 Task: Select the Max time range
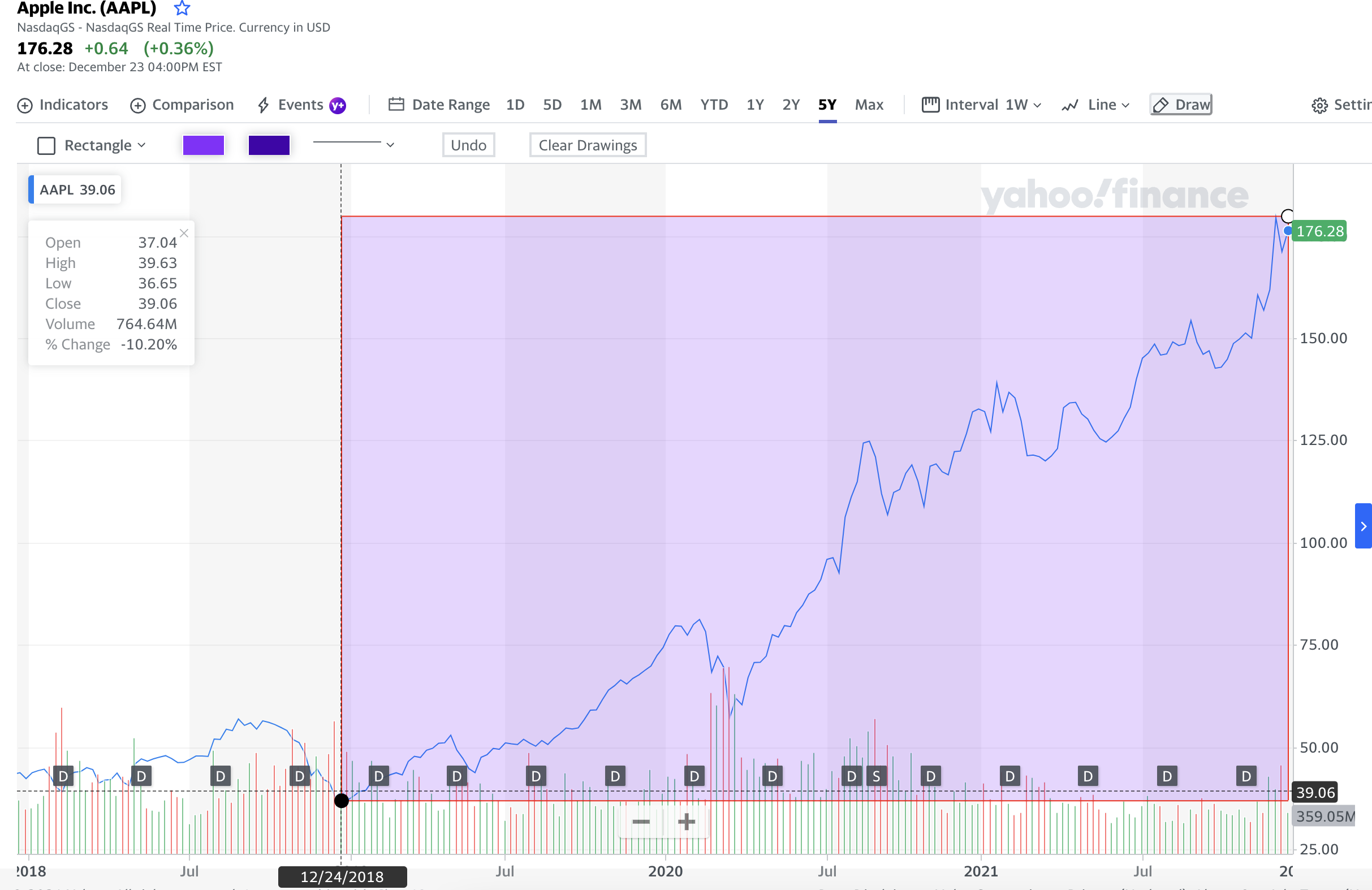tap(869, 105)
